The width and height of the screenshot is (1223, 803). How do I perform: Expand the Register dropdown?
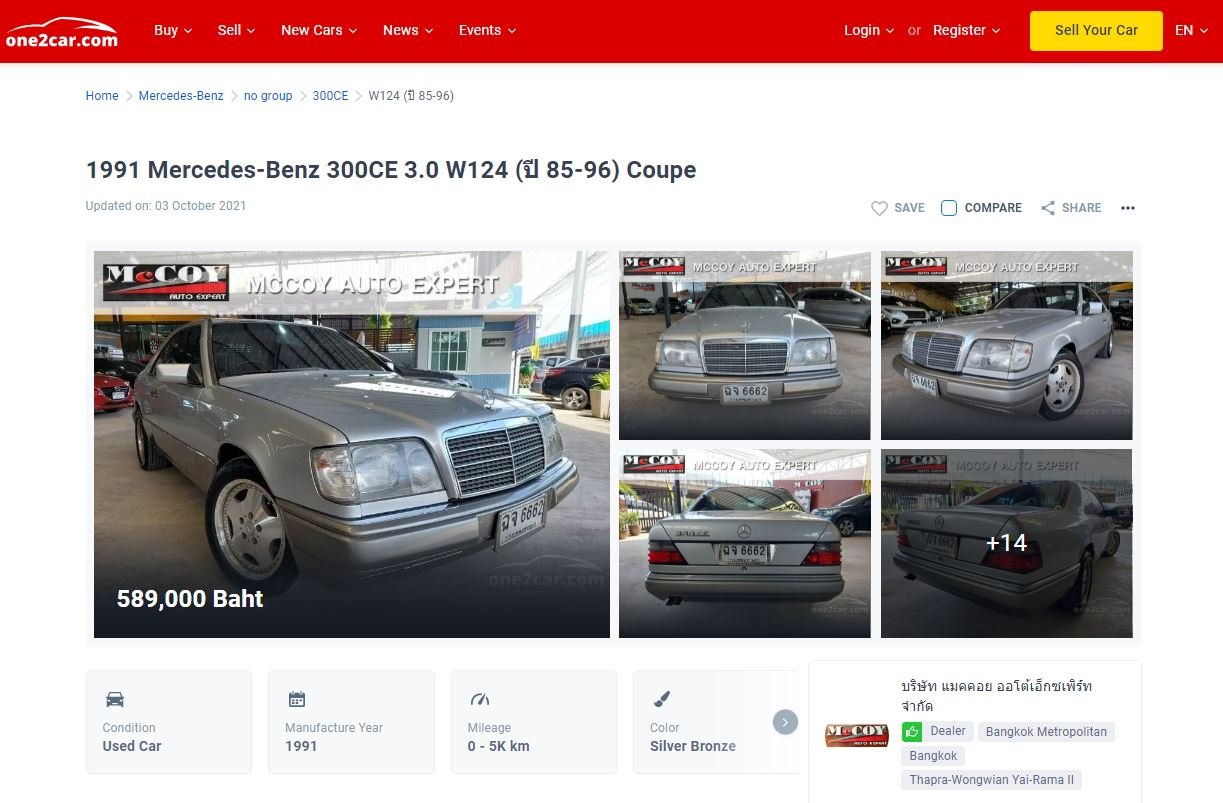click(967, 30)
